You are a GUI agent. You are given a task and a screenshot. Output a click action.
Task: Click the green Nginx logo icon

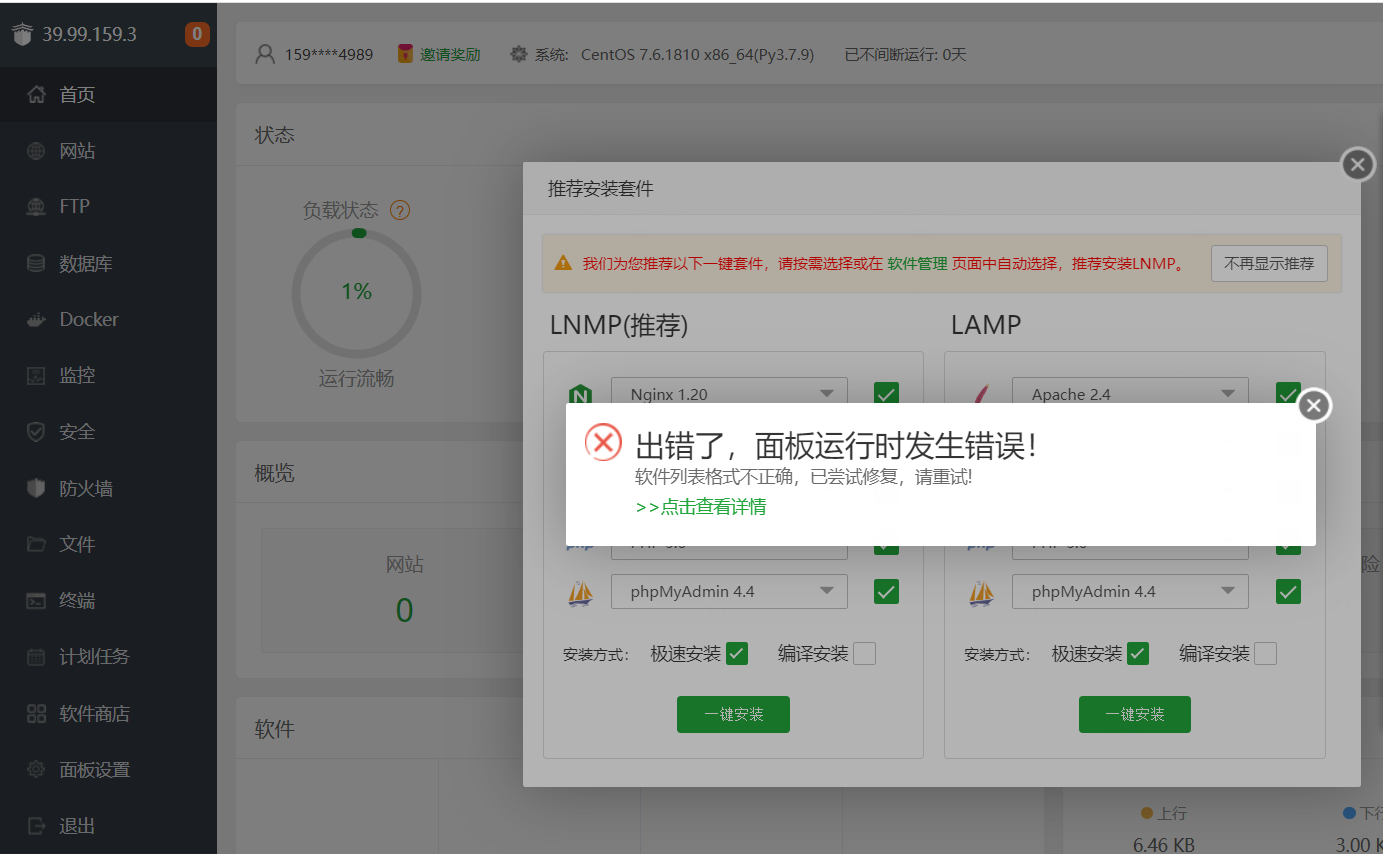pos(580,394)
